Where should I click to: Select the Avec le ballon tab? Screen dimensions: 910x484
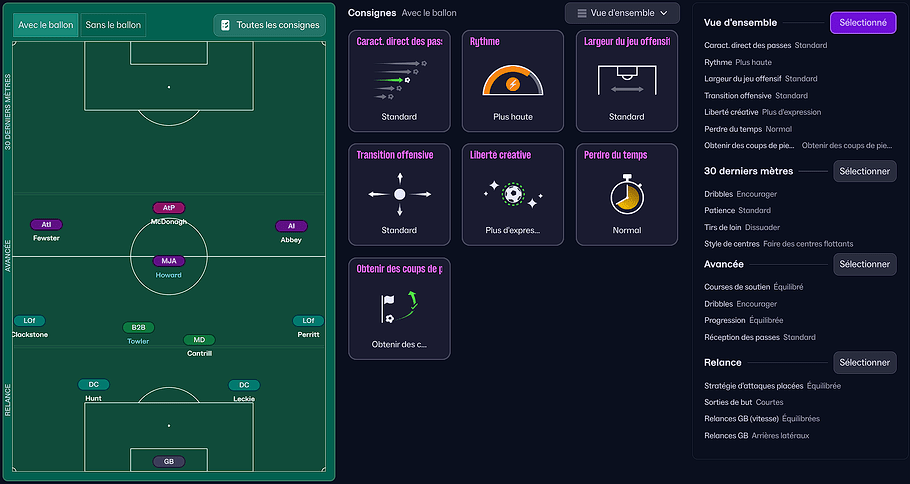(46, 25)
